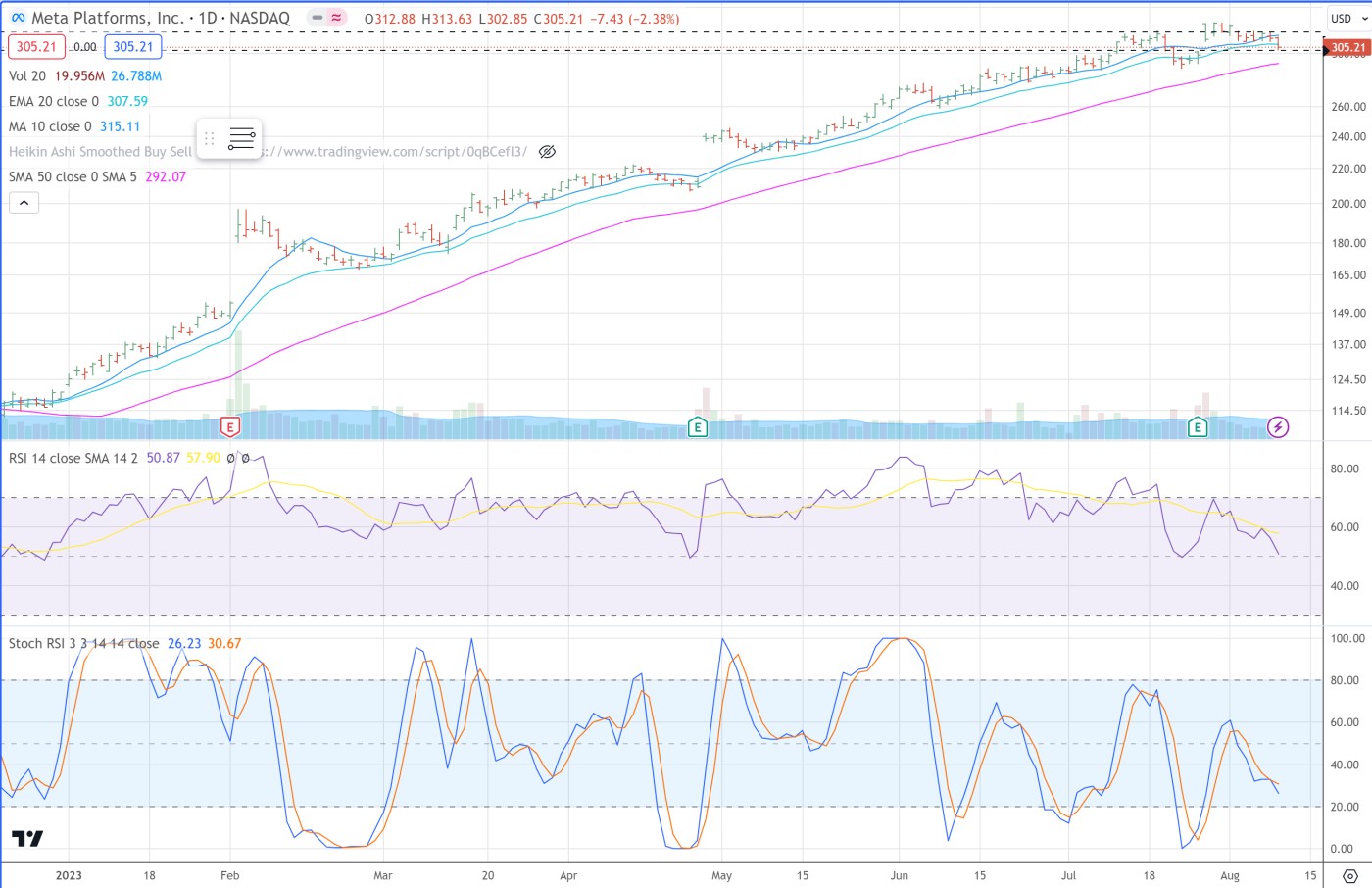Click the RSI value 50.87
Screen dimensions: 1372x888
coord(164,458)
